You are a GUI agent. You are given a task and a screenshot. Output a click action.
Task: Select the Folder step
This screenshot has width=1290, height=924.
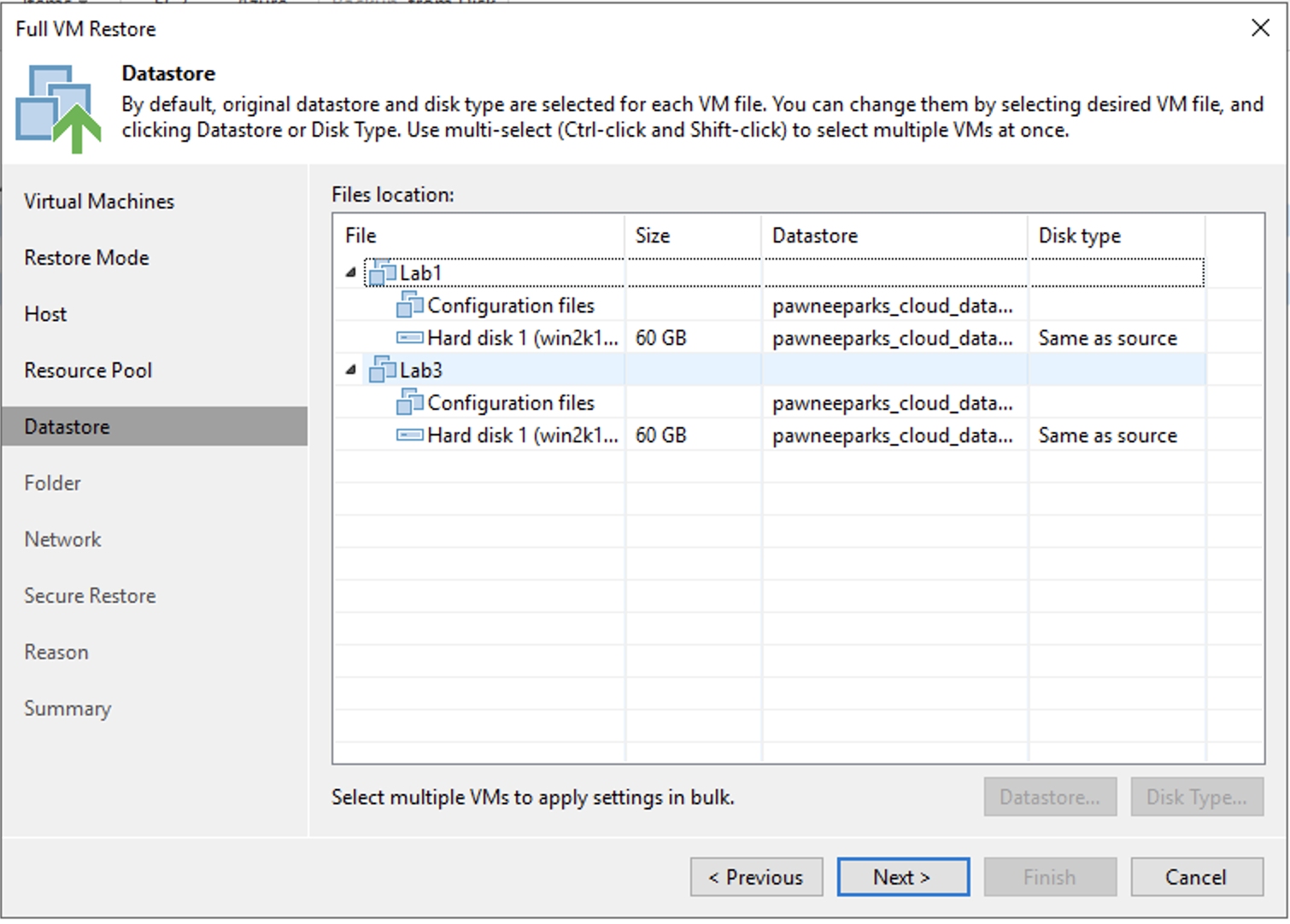52,483
